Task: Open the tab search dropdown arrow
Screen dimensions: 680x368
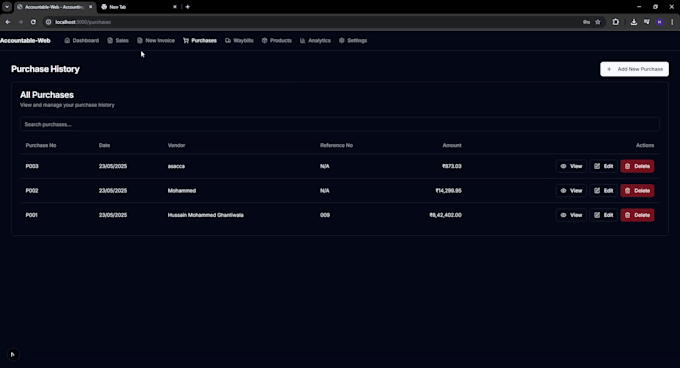Action: pyautogui.click(x=7, y=7)
